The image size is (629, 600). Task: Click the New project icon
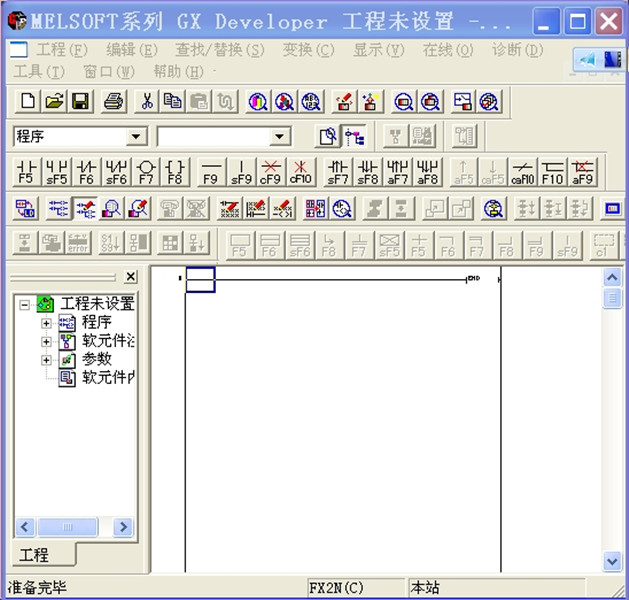(x=28, y=101)
